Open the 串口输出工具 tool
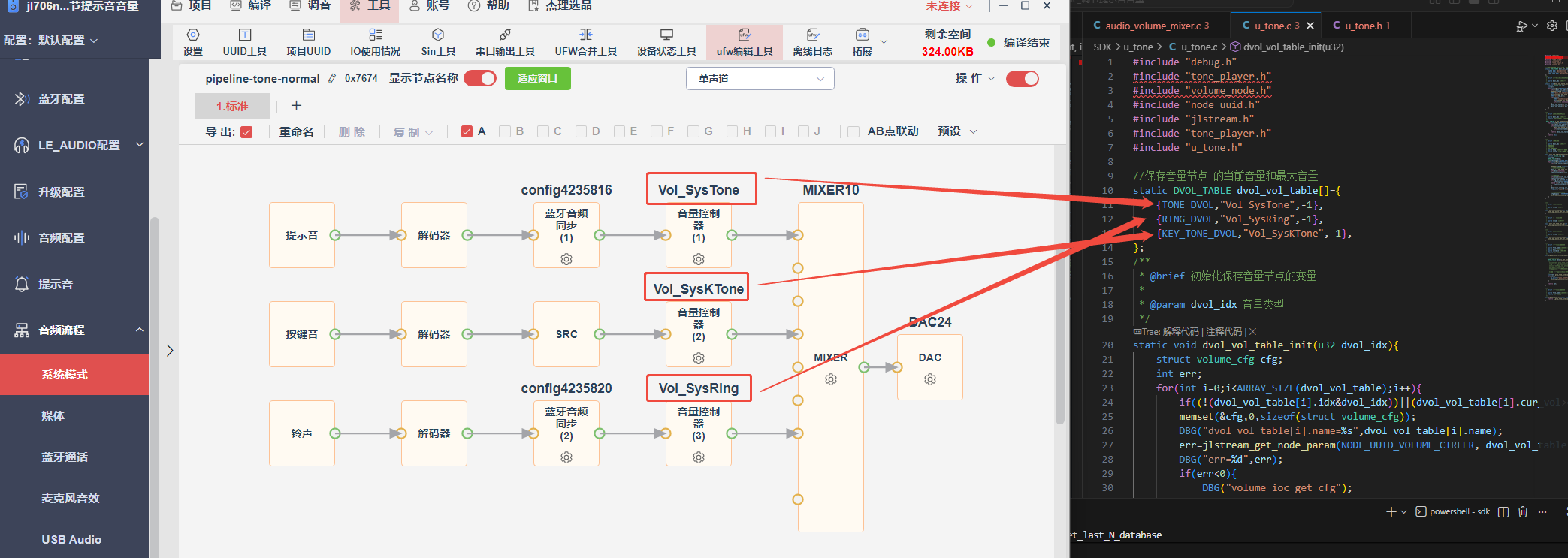This screenshot has height=558, width=1568. [505, 43]
